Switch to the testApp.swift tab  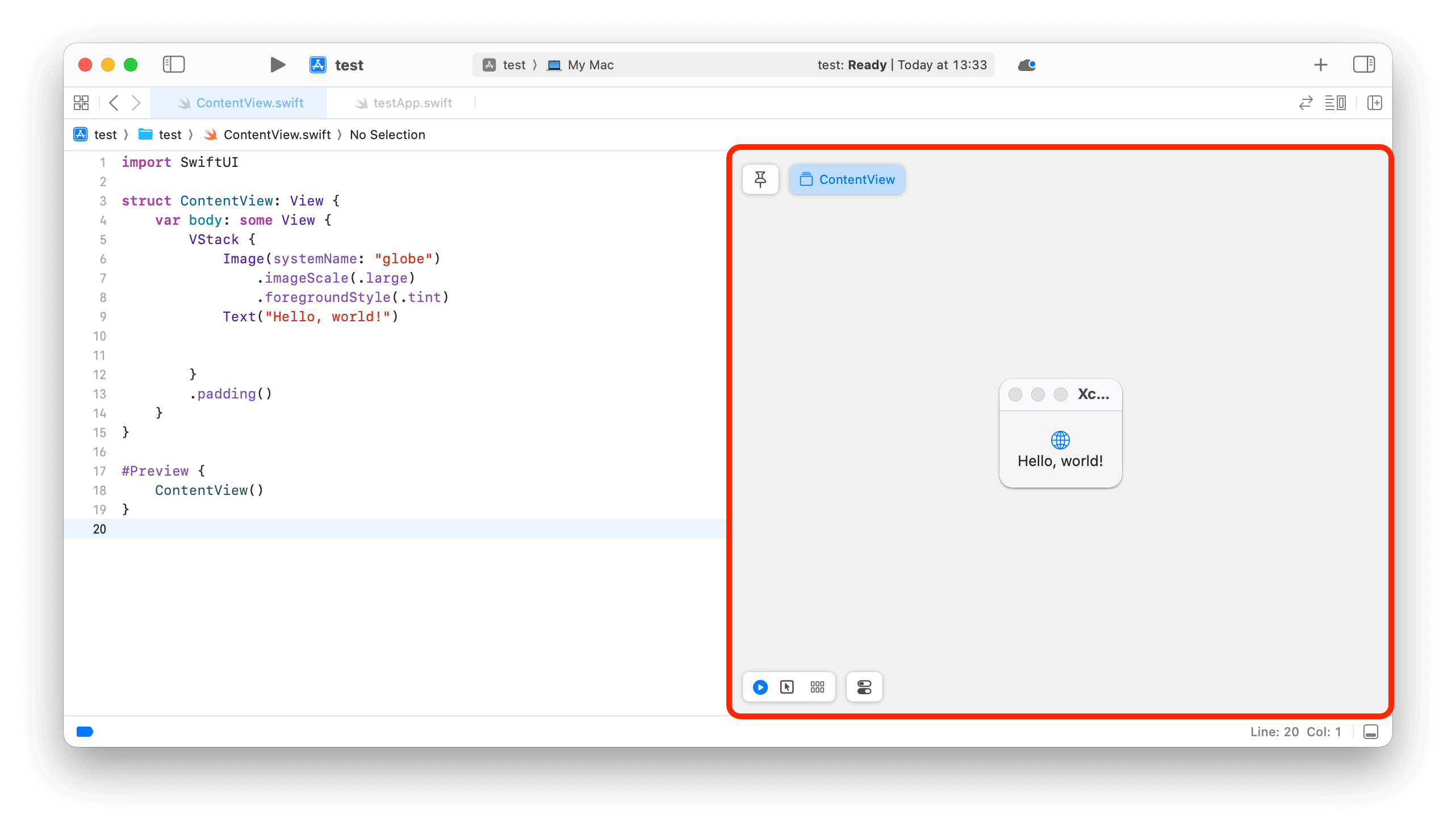(x=403, y=103)
